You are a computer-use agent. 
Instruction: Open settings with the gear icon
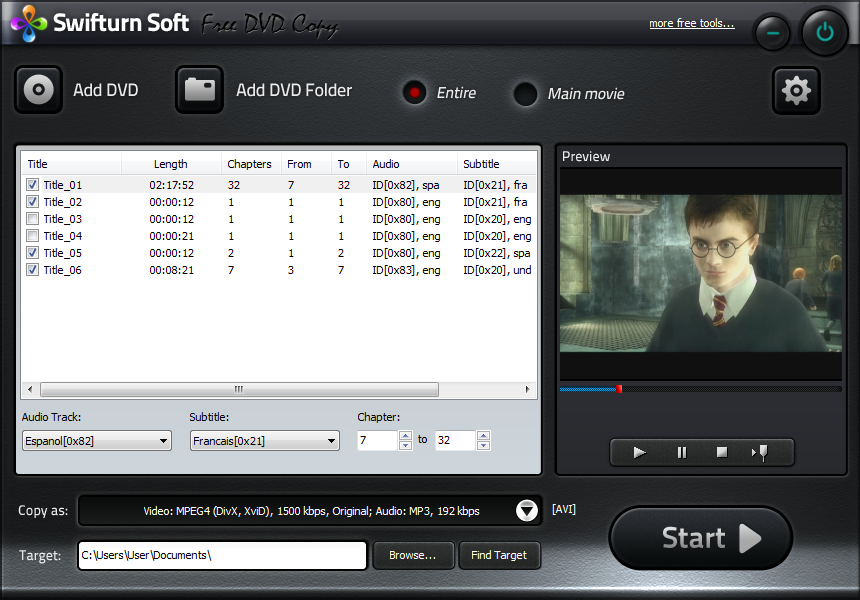point(796,90)
